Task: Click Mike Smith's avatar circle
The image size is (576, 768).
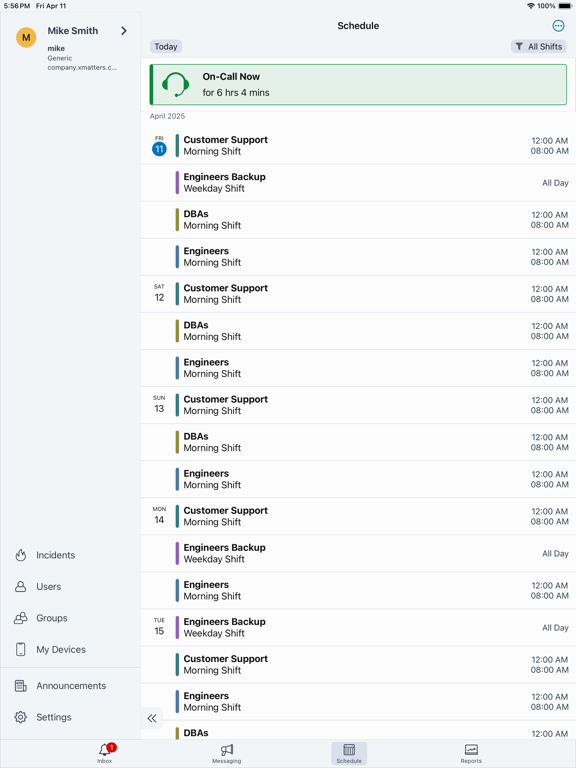Action: pos(26,37)
